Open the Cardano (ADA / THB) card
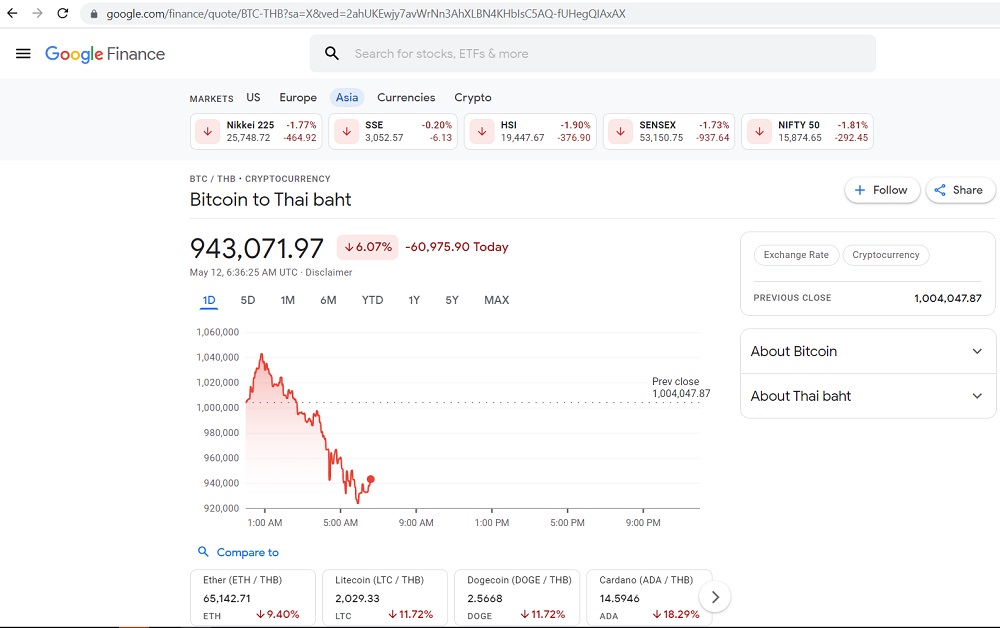1000x628 pixels. 649,597
